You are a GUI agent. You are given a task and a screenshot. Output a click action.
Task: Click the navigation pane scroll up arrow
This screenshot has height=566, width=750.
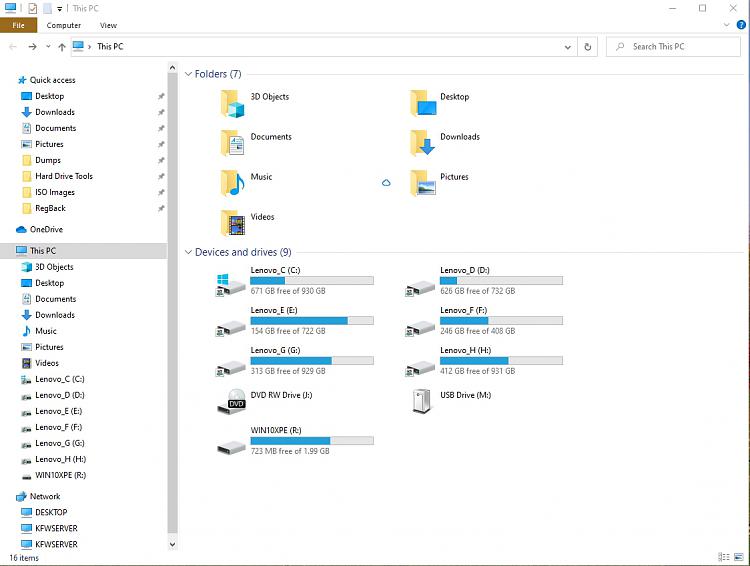coord(172,68)
